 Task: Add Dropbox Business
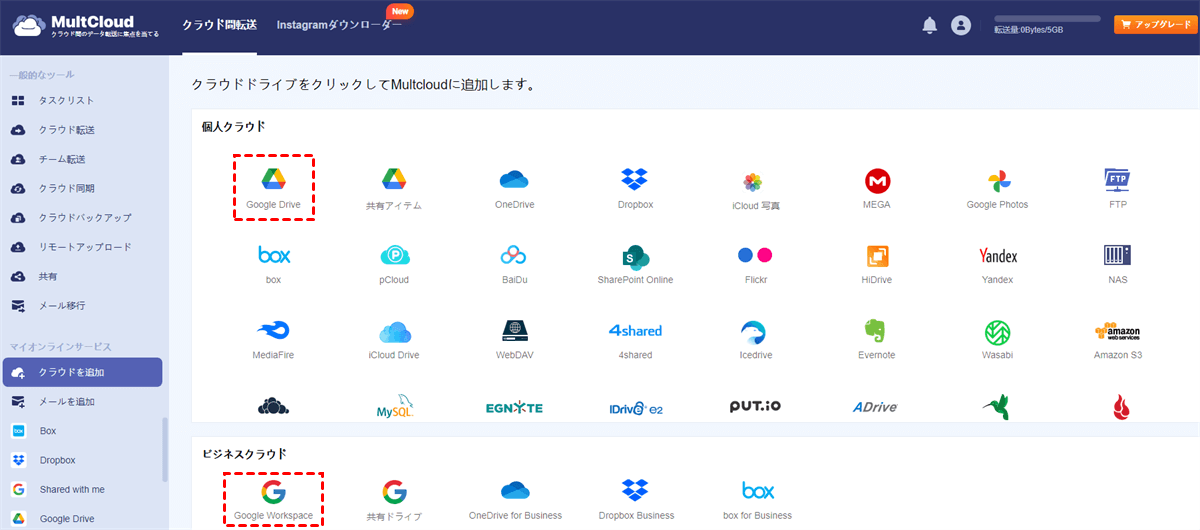(x=635, y=501)
